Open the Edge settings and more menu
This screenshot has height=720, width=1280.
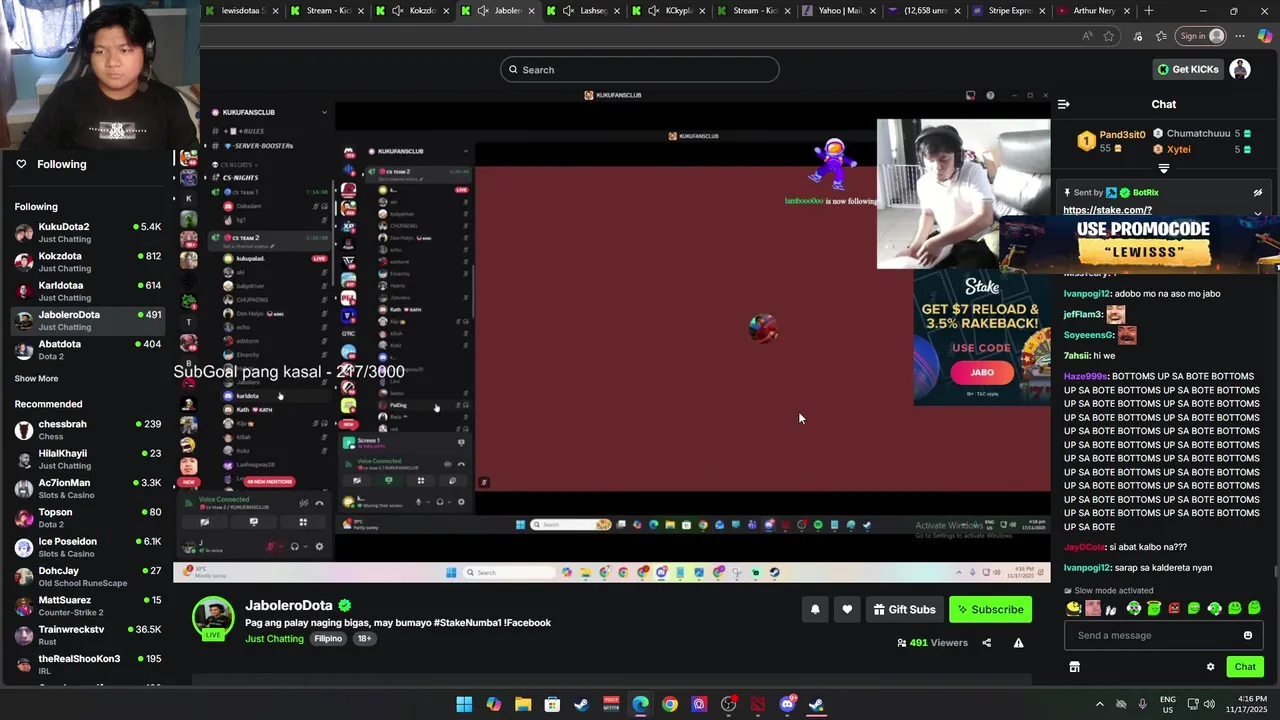point(1240,36)
